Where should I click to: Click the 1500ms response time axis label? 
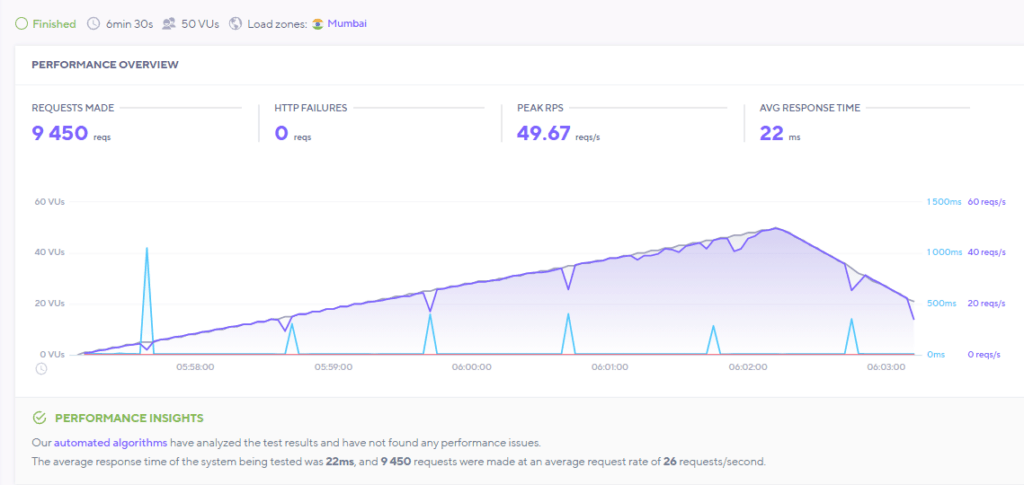coord(943,202)
